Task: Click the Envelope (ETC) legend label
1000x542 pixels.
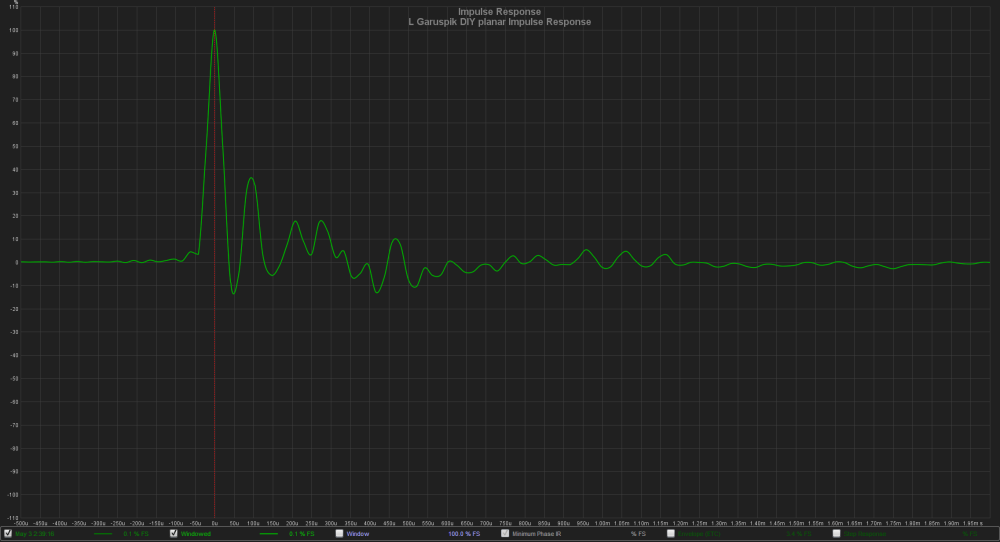Action: coord(699,534)
